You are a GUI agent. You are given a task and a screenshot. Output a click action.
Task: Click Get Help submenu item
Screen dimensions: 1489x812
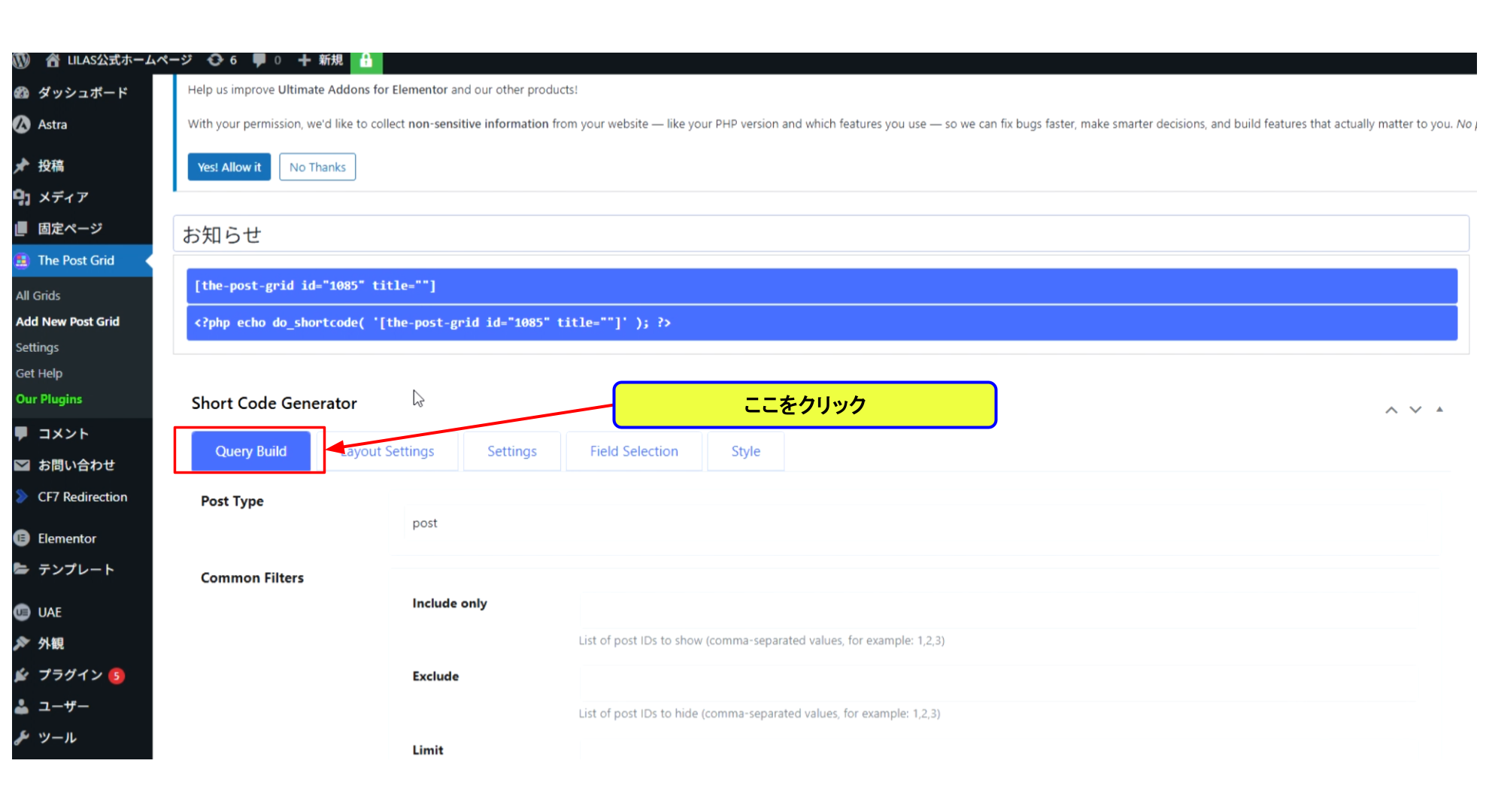coord(39,373)
